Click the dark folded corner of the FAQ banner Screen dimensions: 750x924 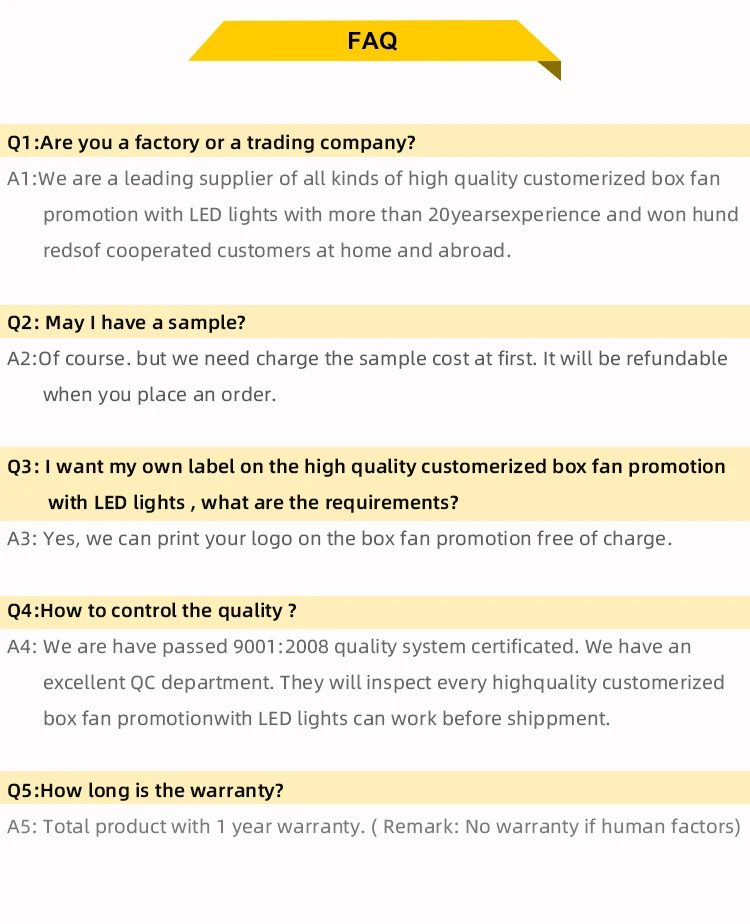point(549,70)
